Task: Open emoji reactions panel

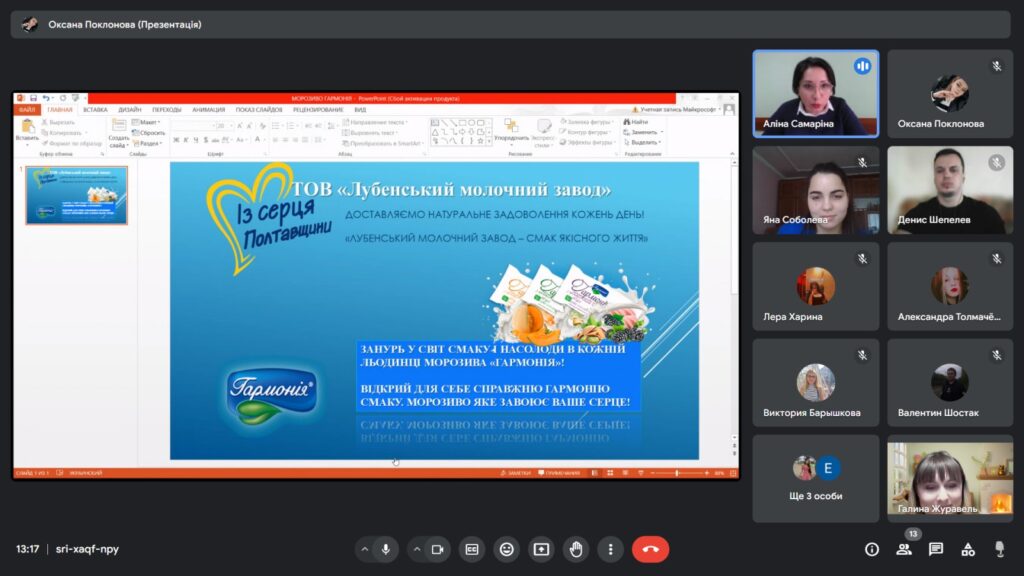Action: point(506,549)
